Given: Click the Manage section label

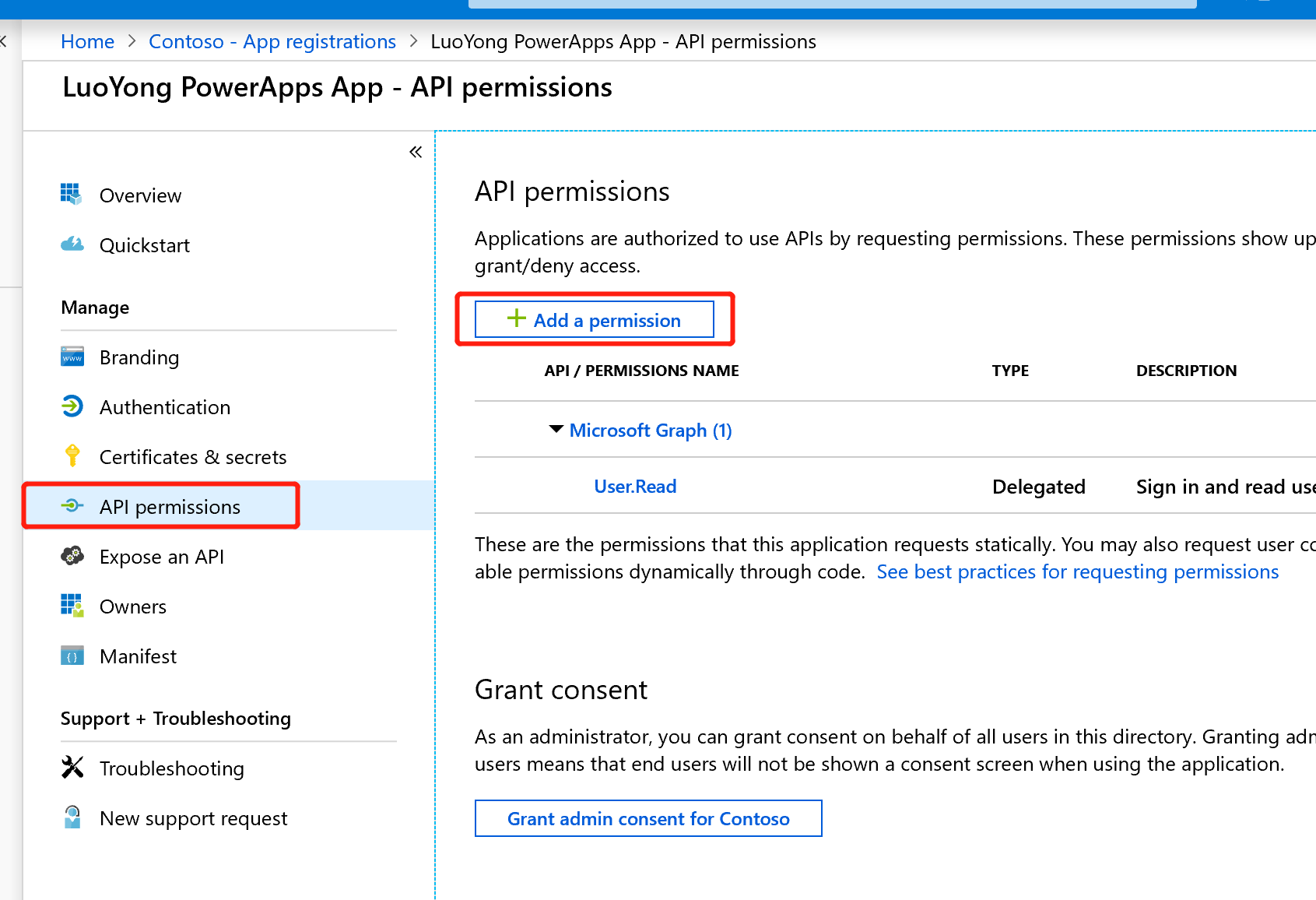Looking at the screenshot, I should 95,308.
